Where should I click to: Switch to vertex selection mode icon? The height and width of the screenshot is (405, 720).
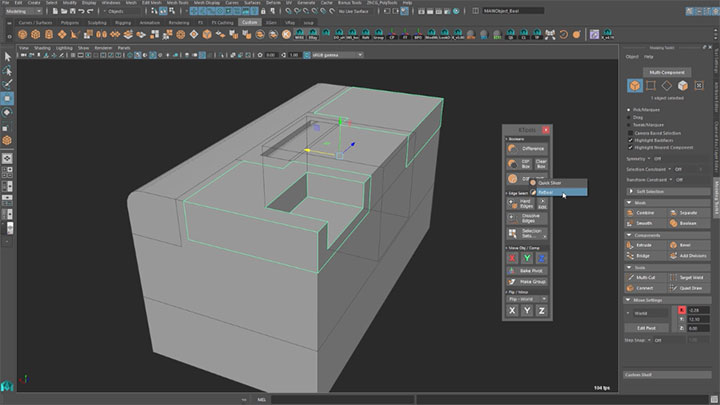(651, 85)
